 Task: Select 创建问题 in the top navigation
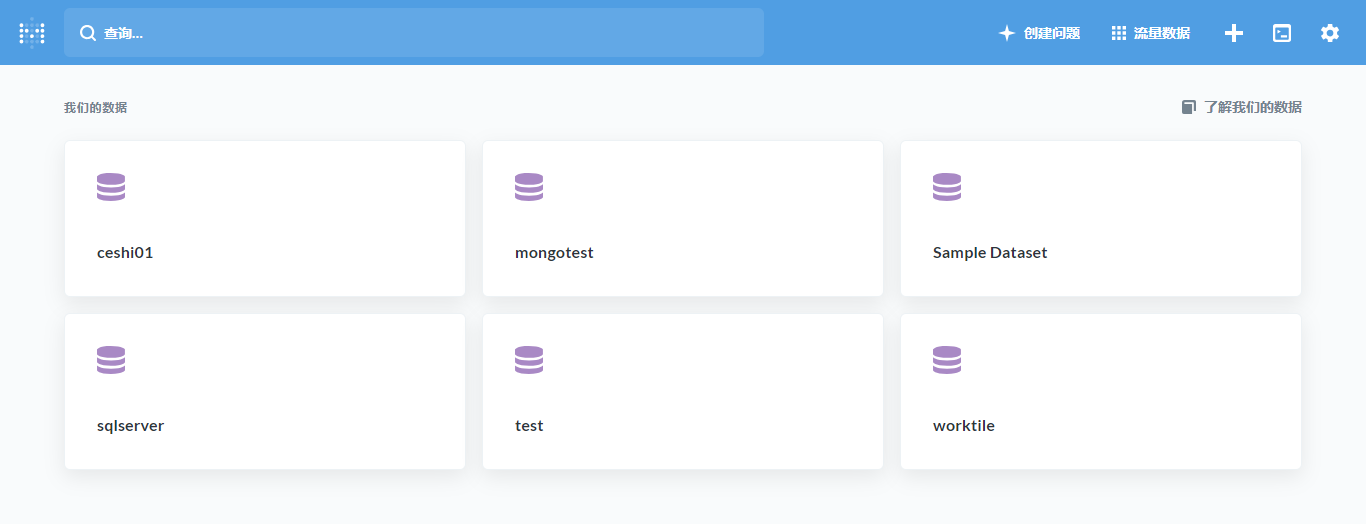click(x=1039, y=33)
